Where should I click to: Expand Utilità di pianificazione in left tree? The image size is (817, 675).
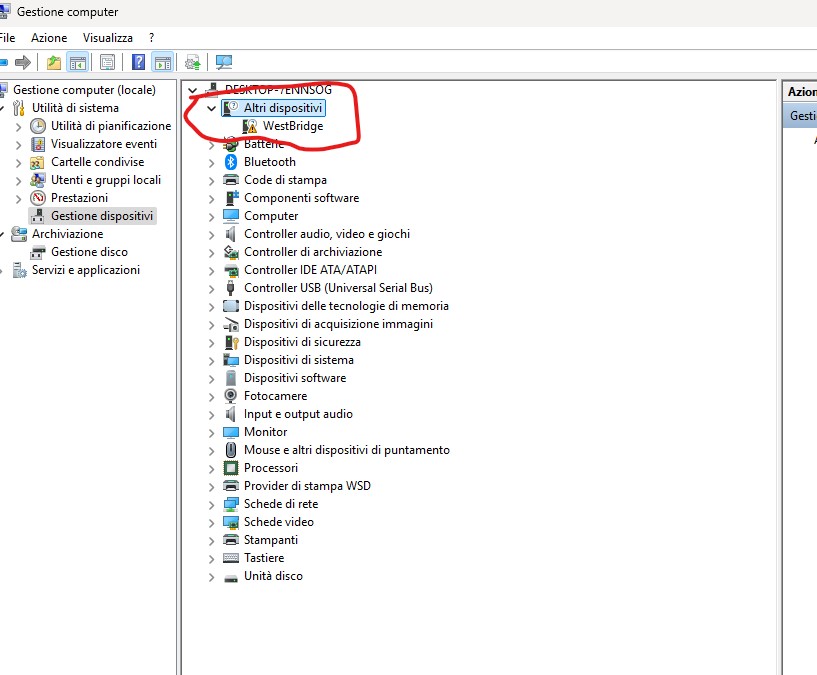click(x=18, y=127)
